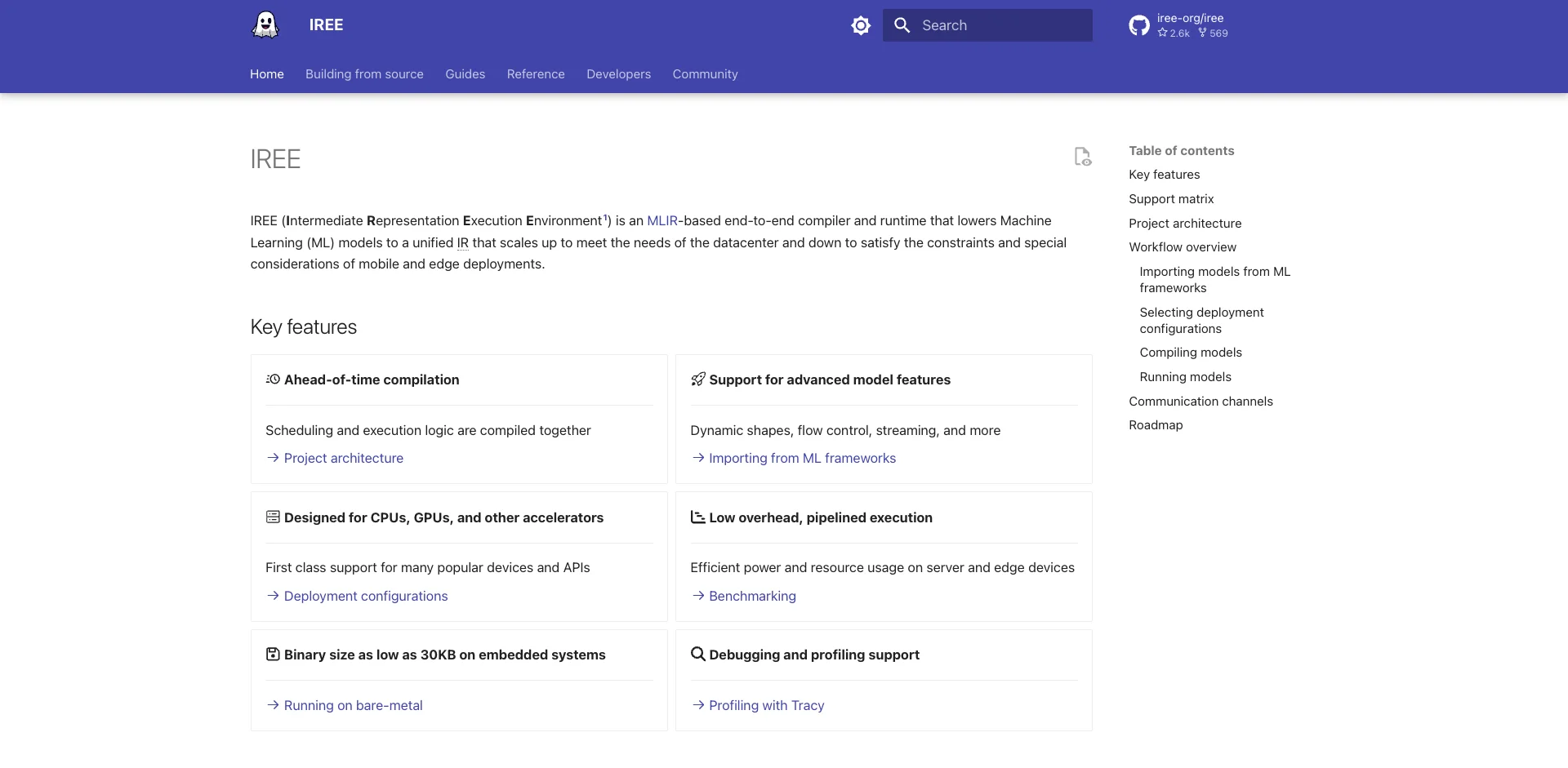Image resolution: width=1568 pixels, height=768 pixels.
Task: Click the 2.6k stars count
Action: pyautogui.click(x=1174, y=33)
